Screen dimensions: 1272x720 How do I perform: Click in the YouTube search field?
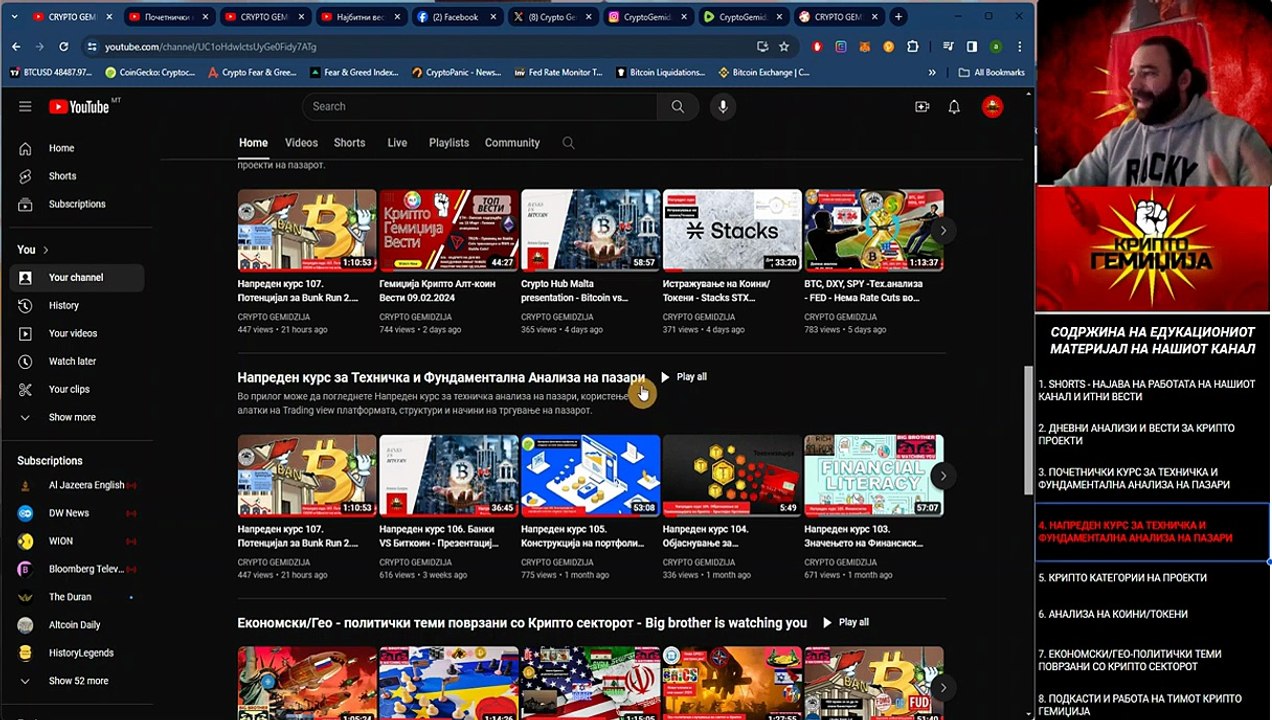click(480, 107)
